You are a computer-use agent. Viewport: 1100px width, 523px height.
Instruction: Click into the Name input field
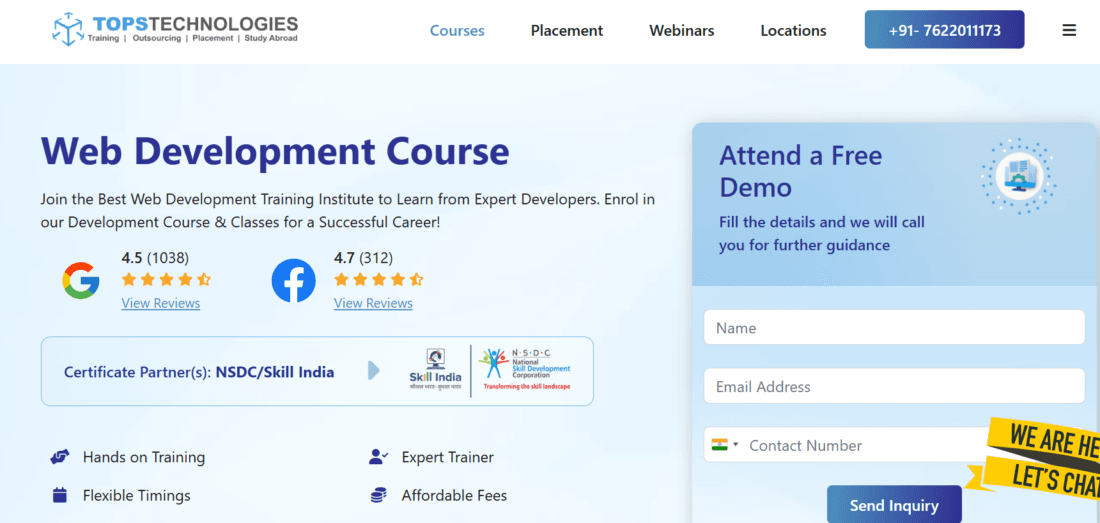pyautogui.click(x=894, y=328)
